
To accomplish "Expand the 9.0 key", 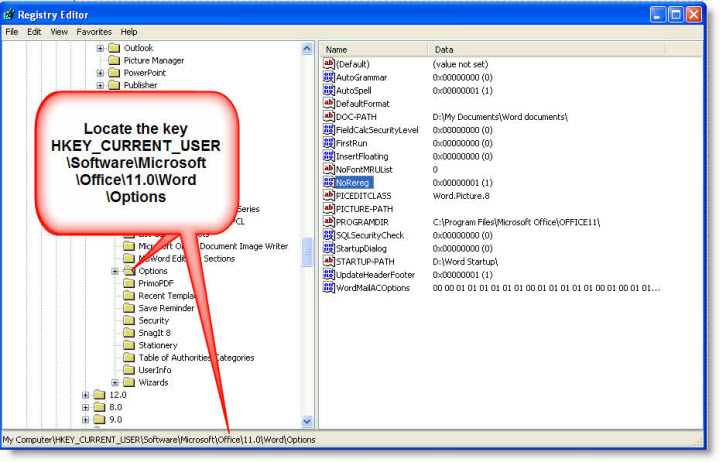I will 85,420.
